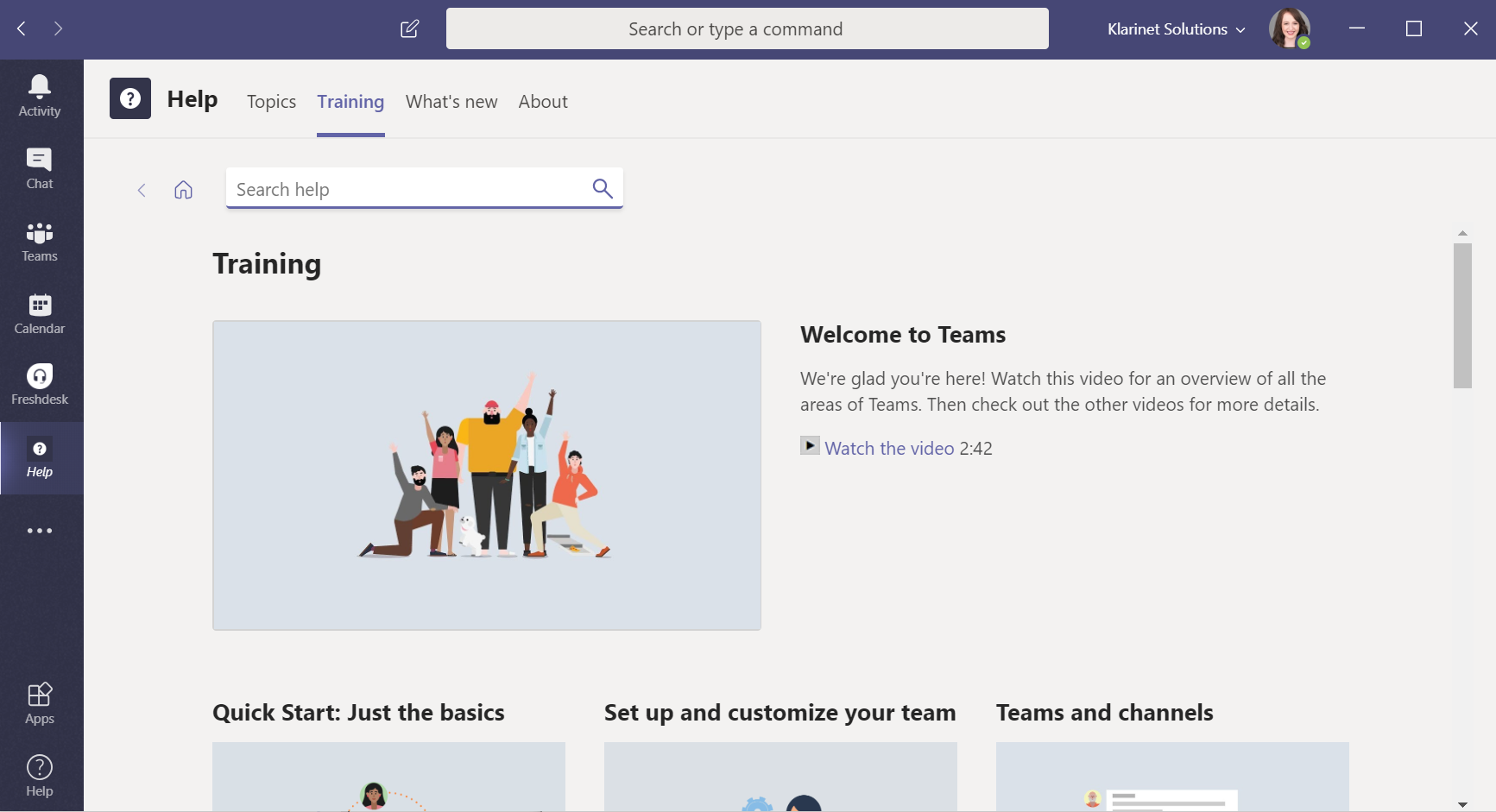Click the vertical scrollbar thumb
Viewport: 1496px width, 812px height.
tap(1462, 316)
